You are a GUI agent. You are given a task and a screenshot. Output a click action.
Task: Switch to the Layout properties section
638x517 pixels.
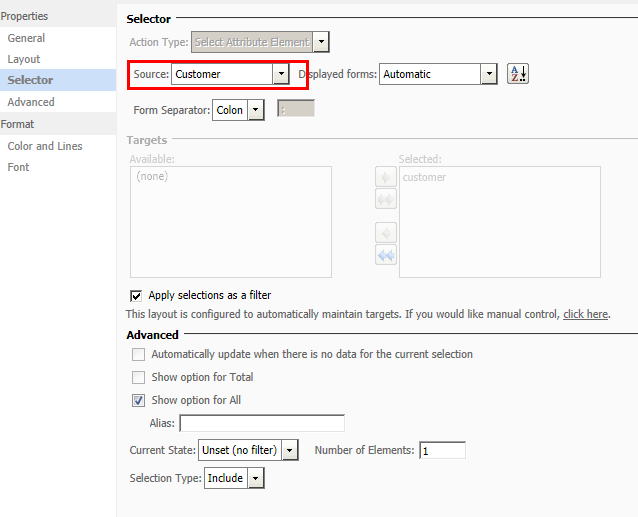[x=24, y=59]
